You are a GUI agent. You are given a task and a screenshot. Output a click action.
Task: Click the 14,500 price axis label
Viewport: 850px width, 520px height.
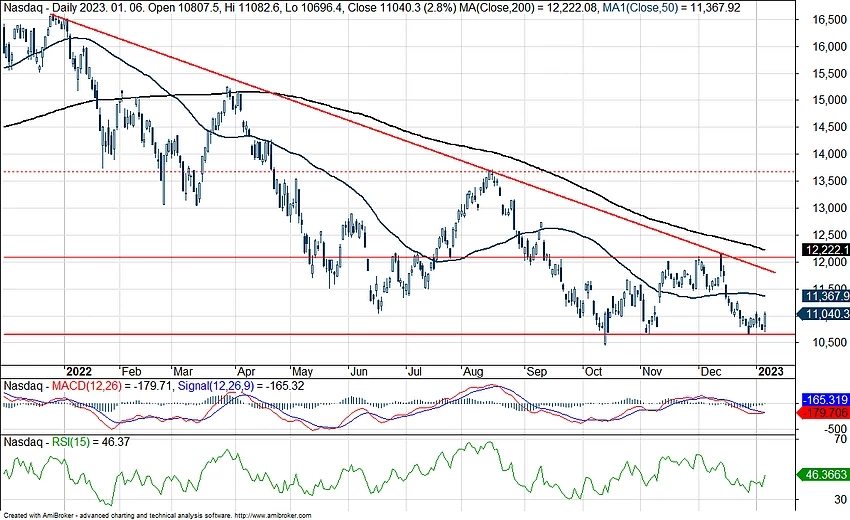(x=829, y=127)
